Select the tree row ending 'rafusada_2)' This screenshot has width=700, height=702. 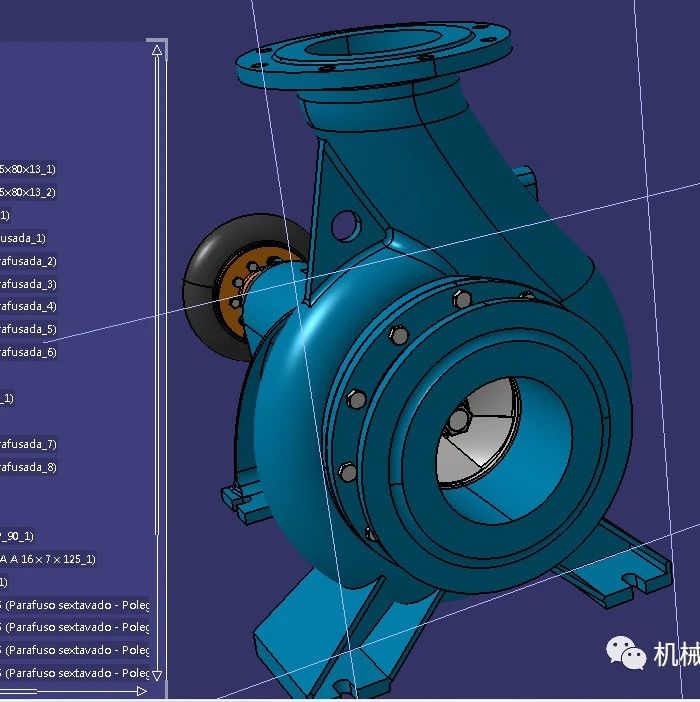point(28,261)
